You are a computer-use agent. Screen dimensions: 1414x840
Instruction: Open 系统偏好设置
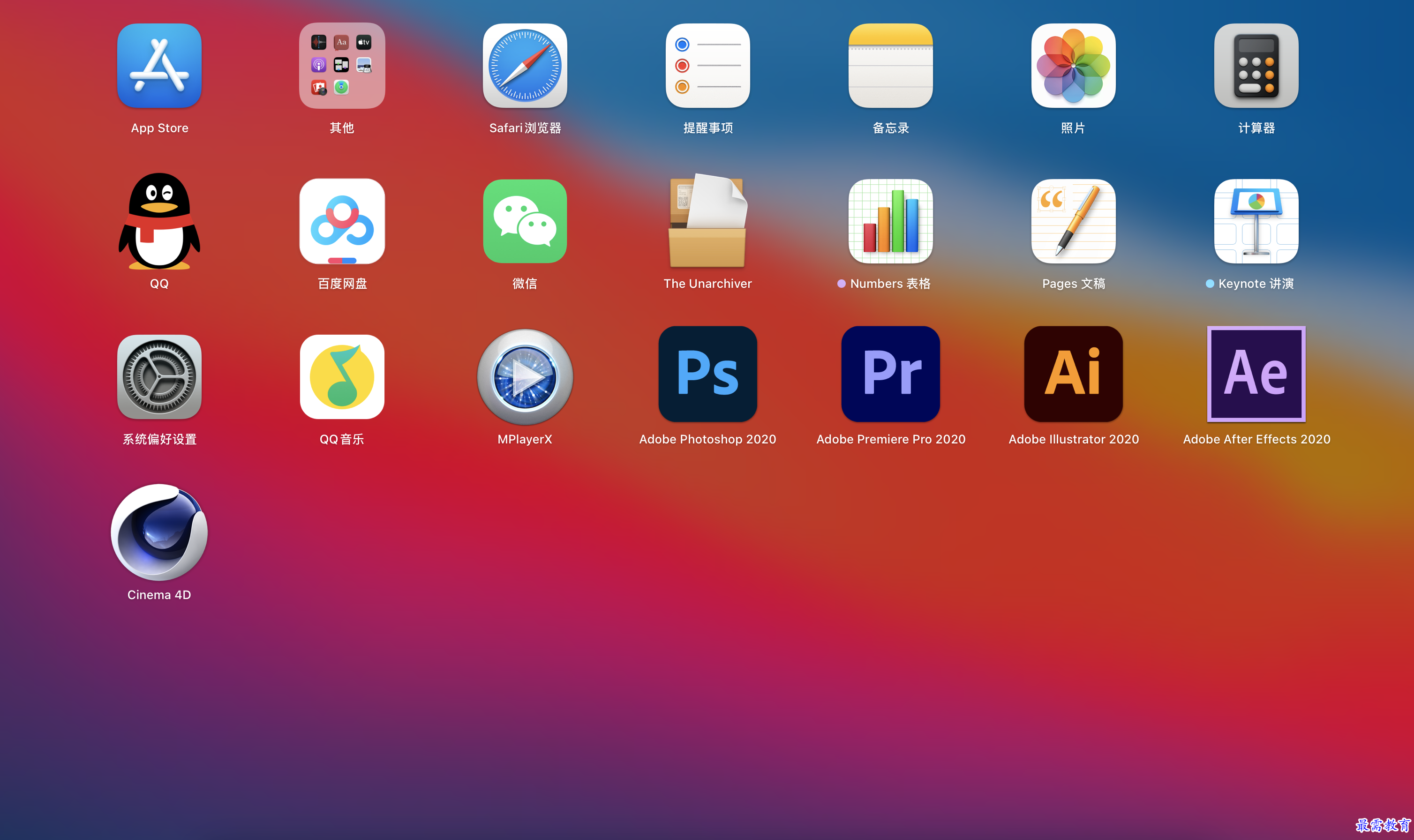pyautogui.click(x=159, y=377)
